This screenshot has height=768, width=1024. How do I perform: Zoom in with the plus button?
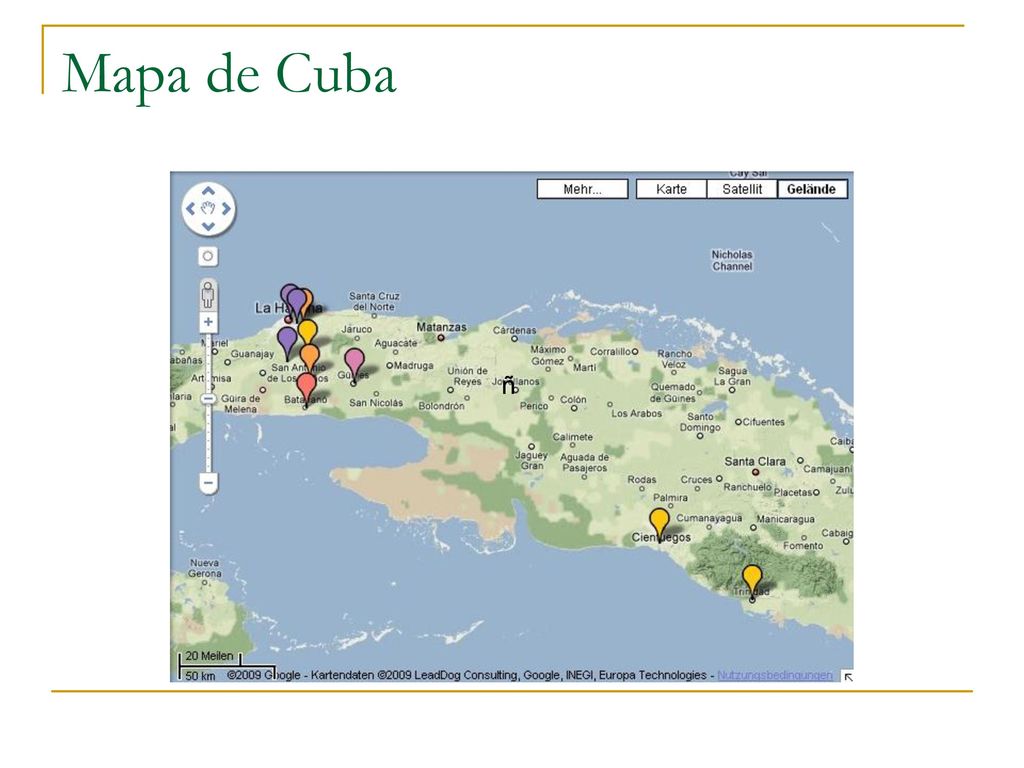point(208,322)
